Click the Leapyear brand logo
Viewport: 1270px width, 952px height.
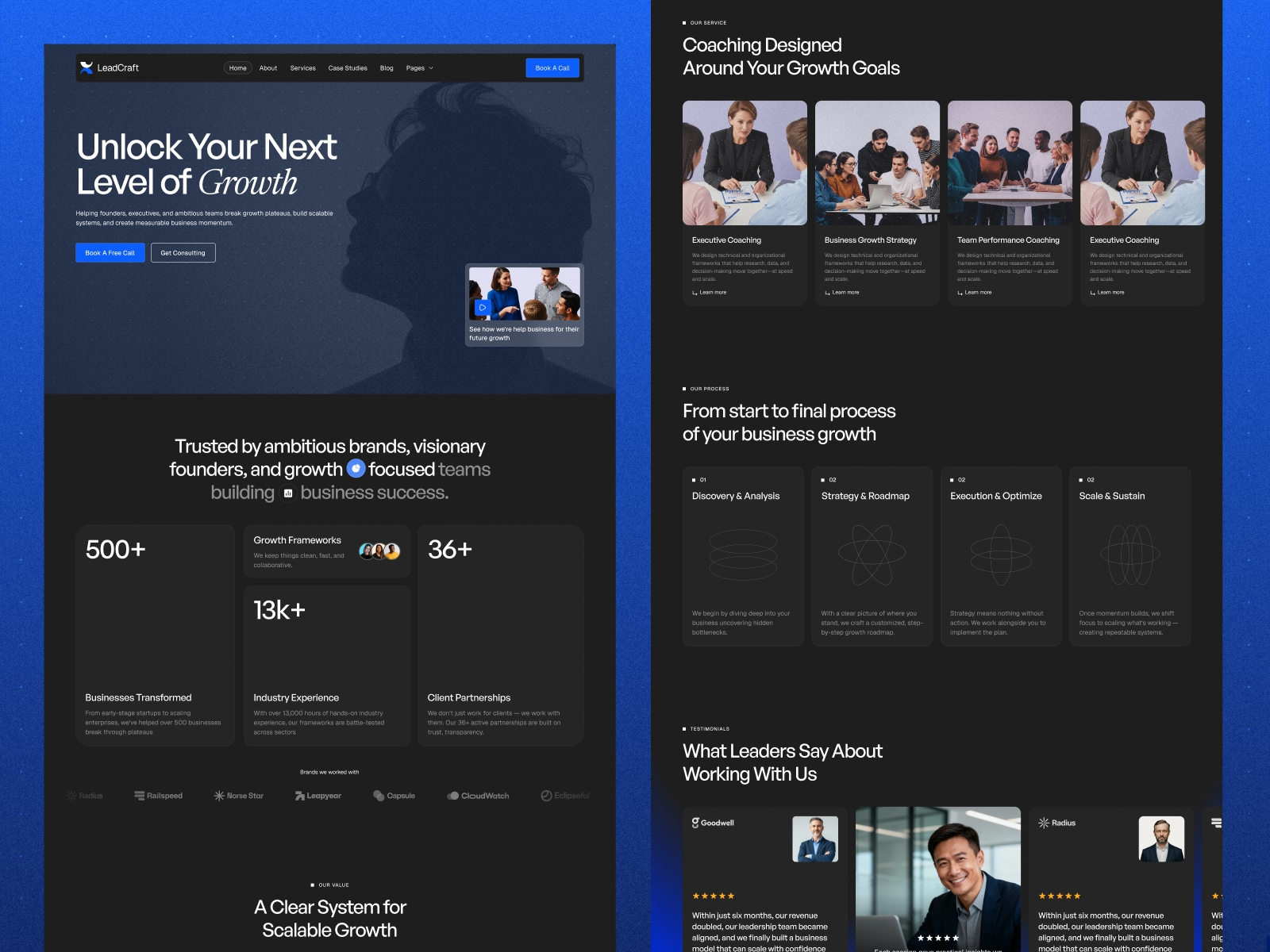(x=318, y=796)
